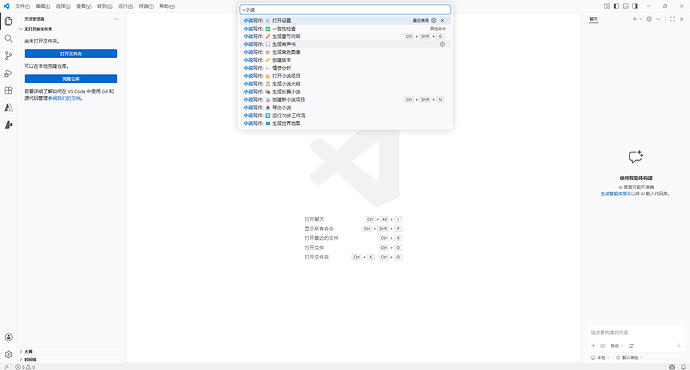This screenshot has height=370, width=690.
Task: Run the 打开小说项目 command
Action: [345, 76]
